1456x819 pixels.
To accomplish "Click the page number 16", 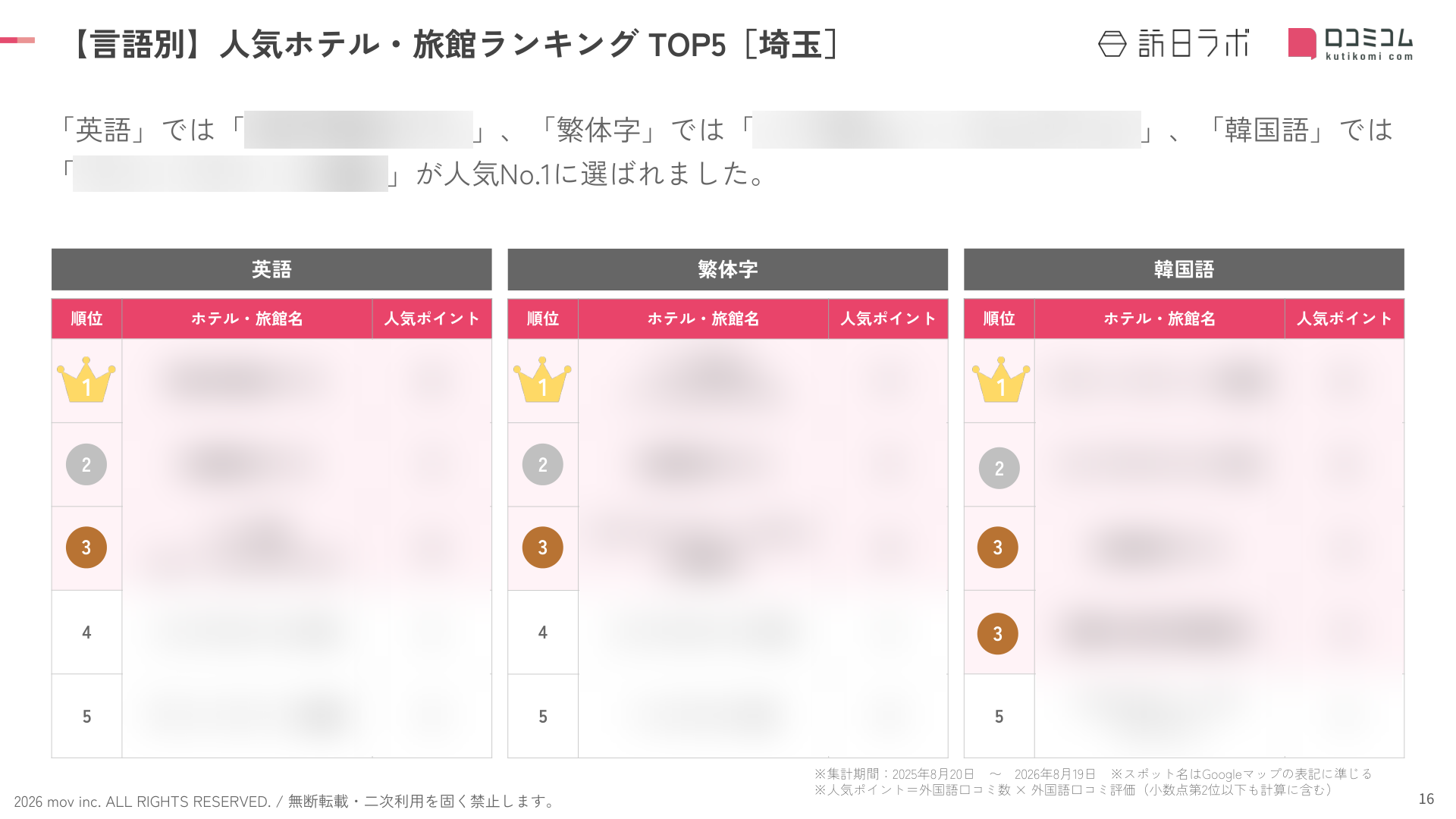I will [1426, 799].
